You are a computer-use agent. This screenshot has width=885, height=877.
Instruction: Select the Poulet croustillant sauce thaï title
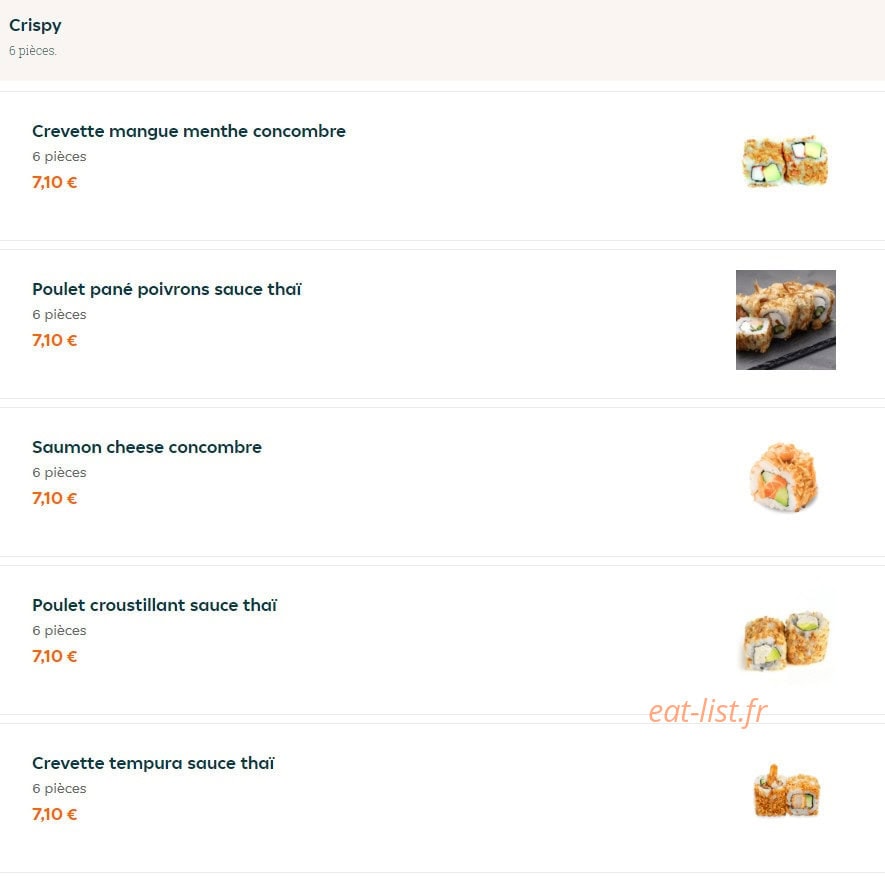click(155, 605)
